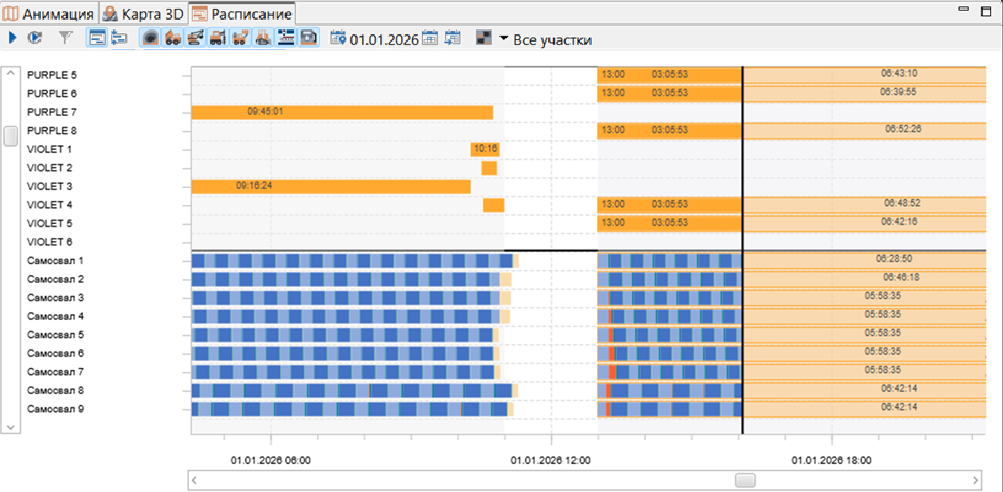Click the wheel loader equipment filter icon

[240, 38]
